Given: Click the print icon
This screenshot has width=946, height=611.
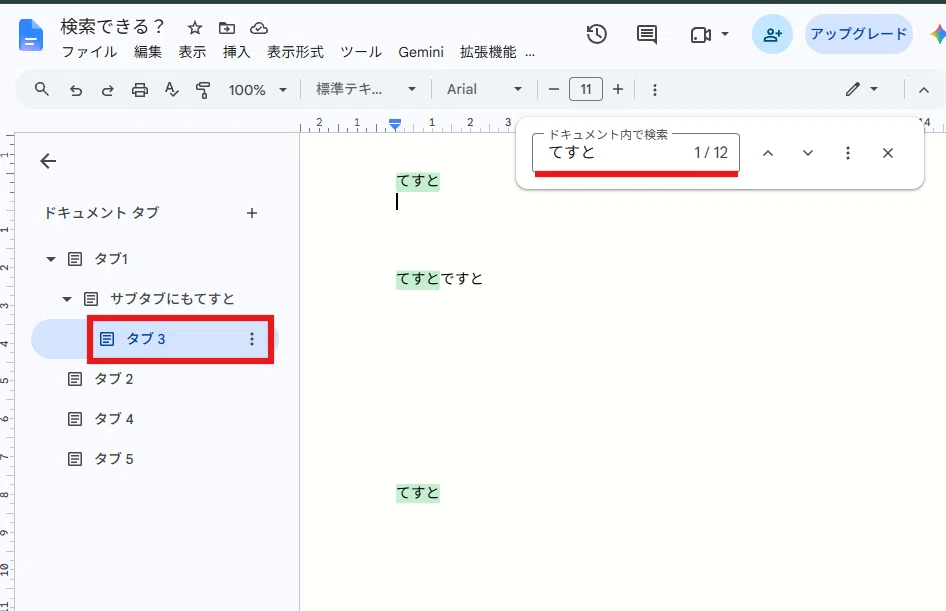Looking at the screenshot, I should (x=140, y=90).
